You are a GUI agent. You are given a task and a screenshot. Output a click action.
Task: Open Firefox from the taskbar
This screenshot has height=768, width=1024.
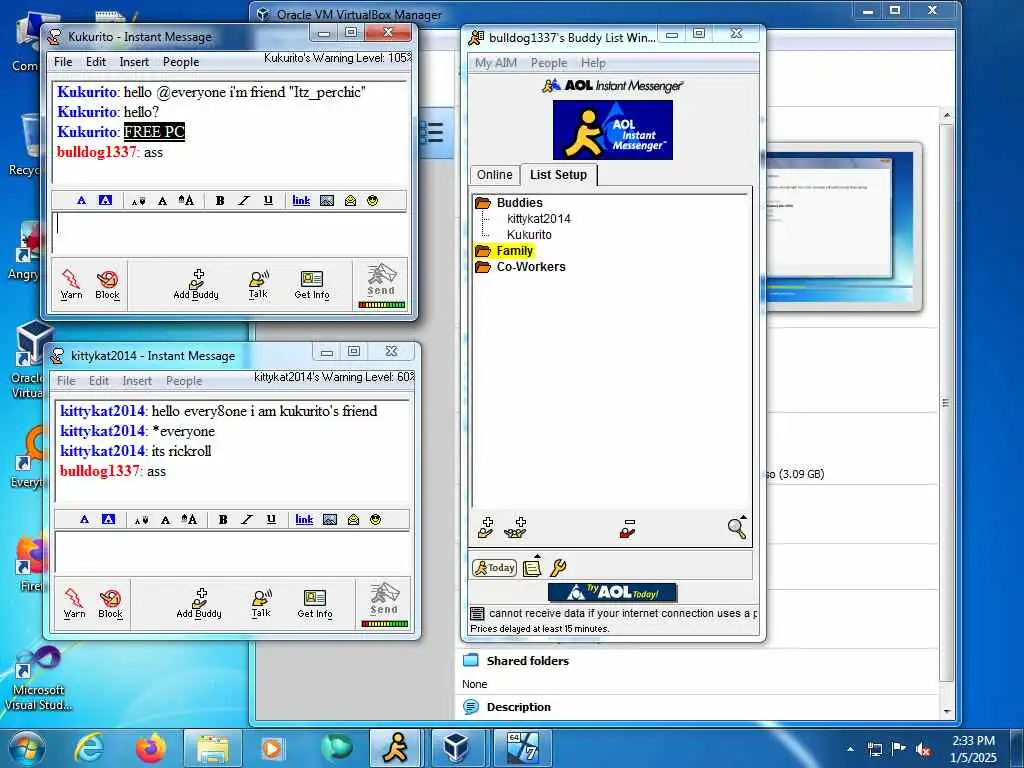150,748
